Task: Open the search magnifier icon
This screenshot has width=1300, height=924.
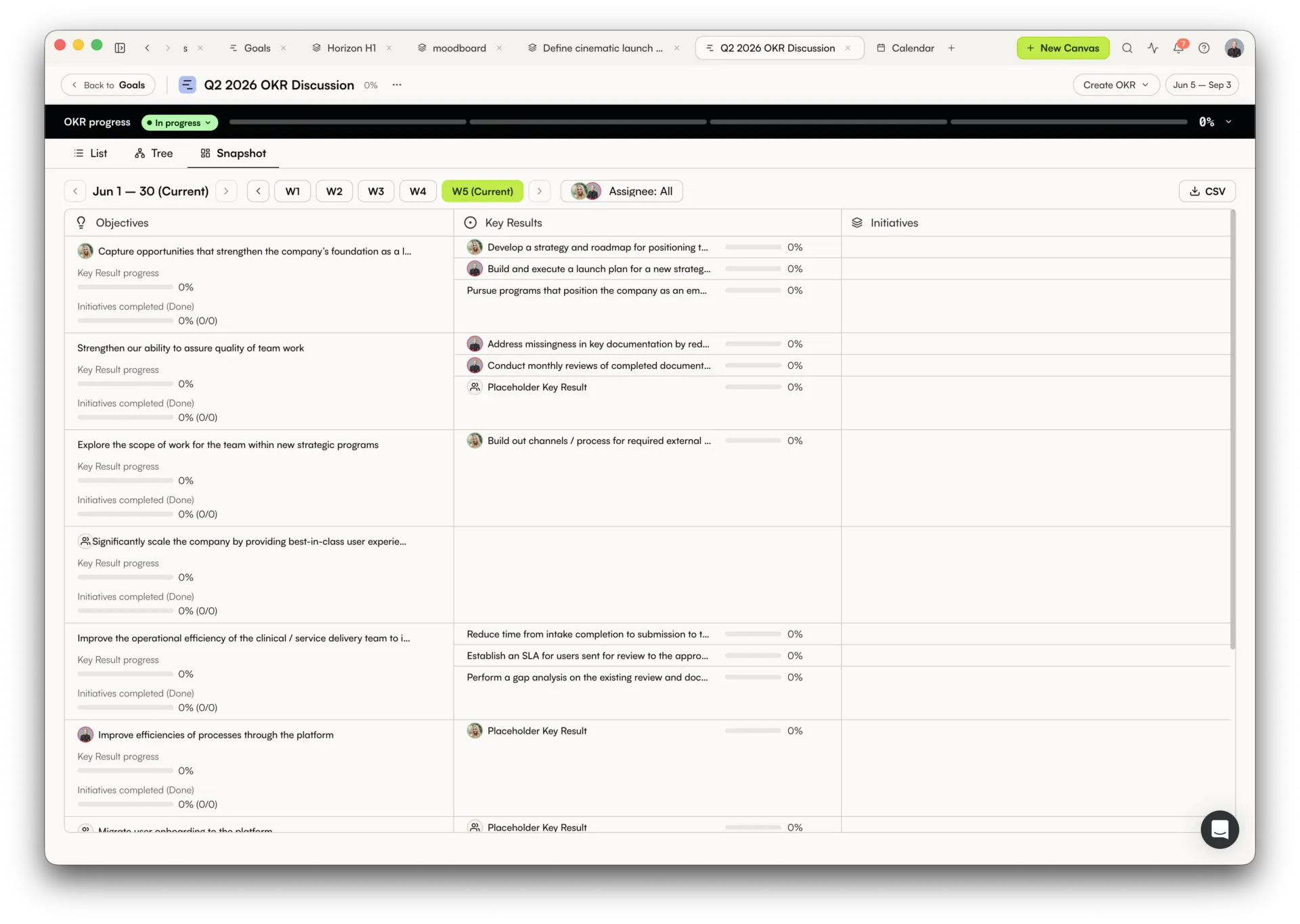Action: click(x=1127, y=48)
